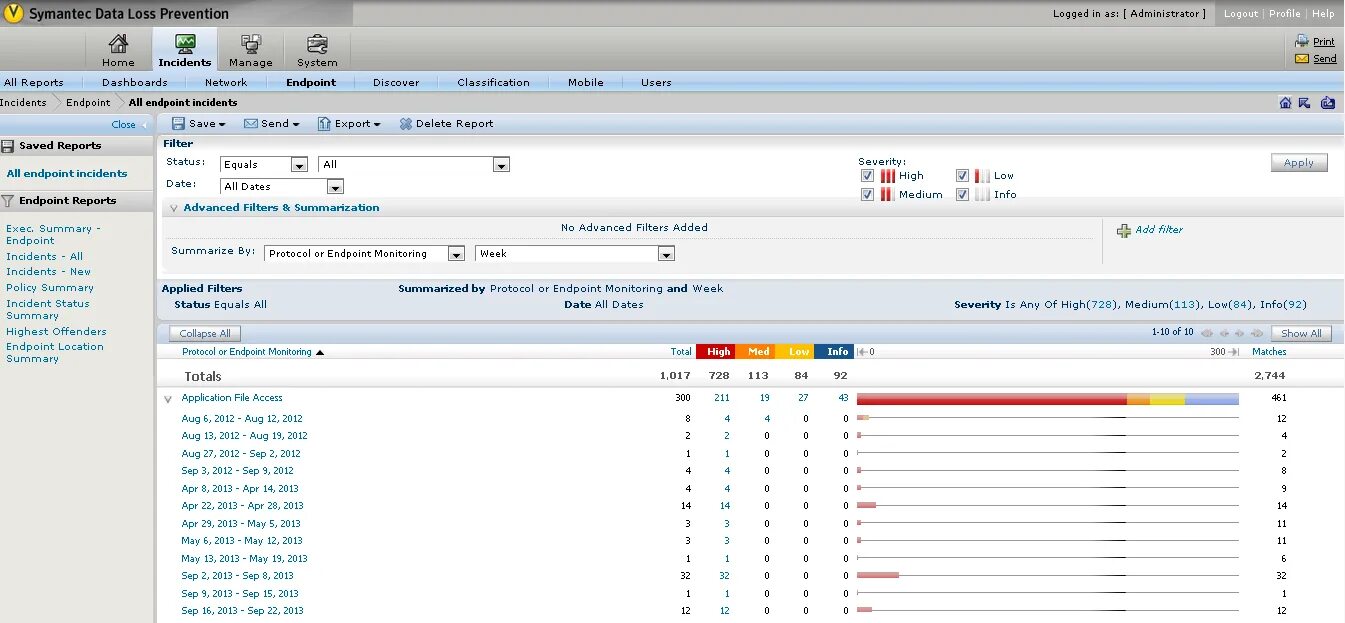Viewport: 1345px width, 623px height.
Task: Toggle the Medium severity checkbox
Action: (868, 195)
